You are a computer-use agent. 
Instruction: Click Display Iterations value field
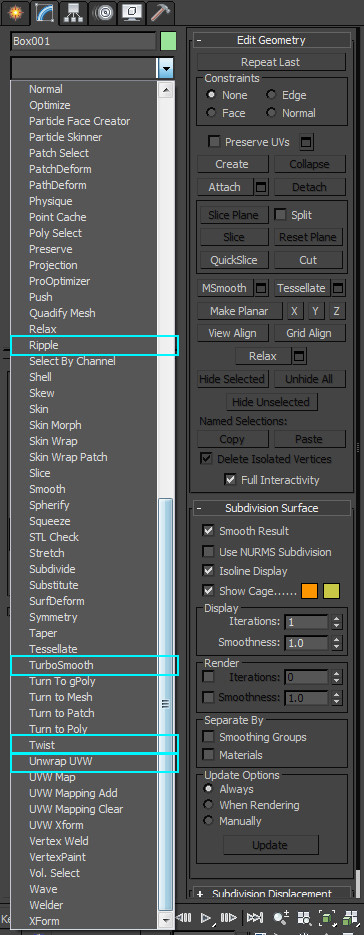click(x=307, y=622)
